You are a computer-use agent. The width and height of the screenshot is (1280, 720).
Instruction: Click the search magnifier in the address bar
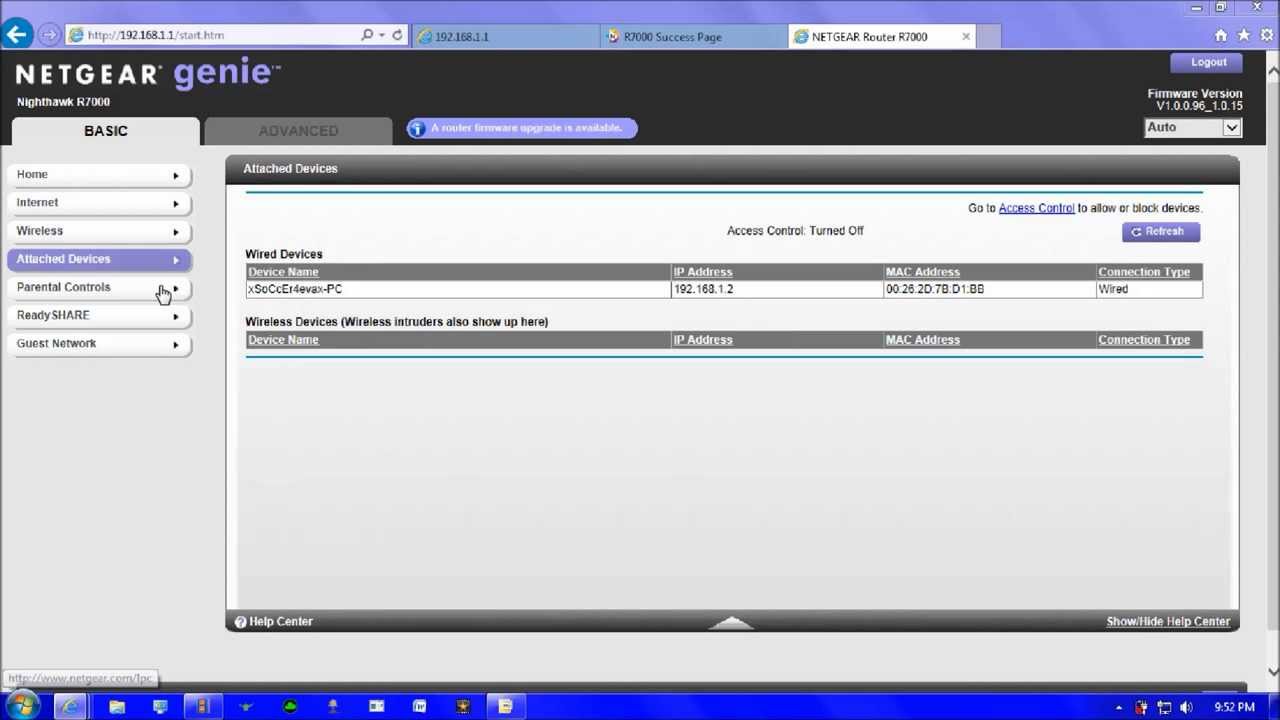click(367, 35)
